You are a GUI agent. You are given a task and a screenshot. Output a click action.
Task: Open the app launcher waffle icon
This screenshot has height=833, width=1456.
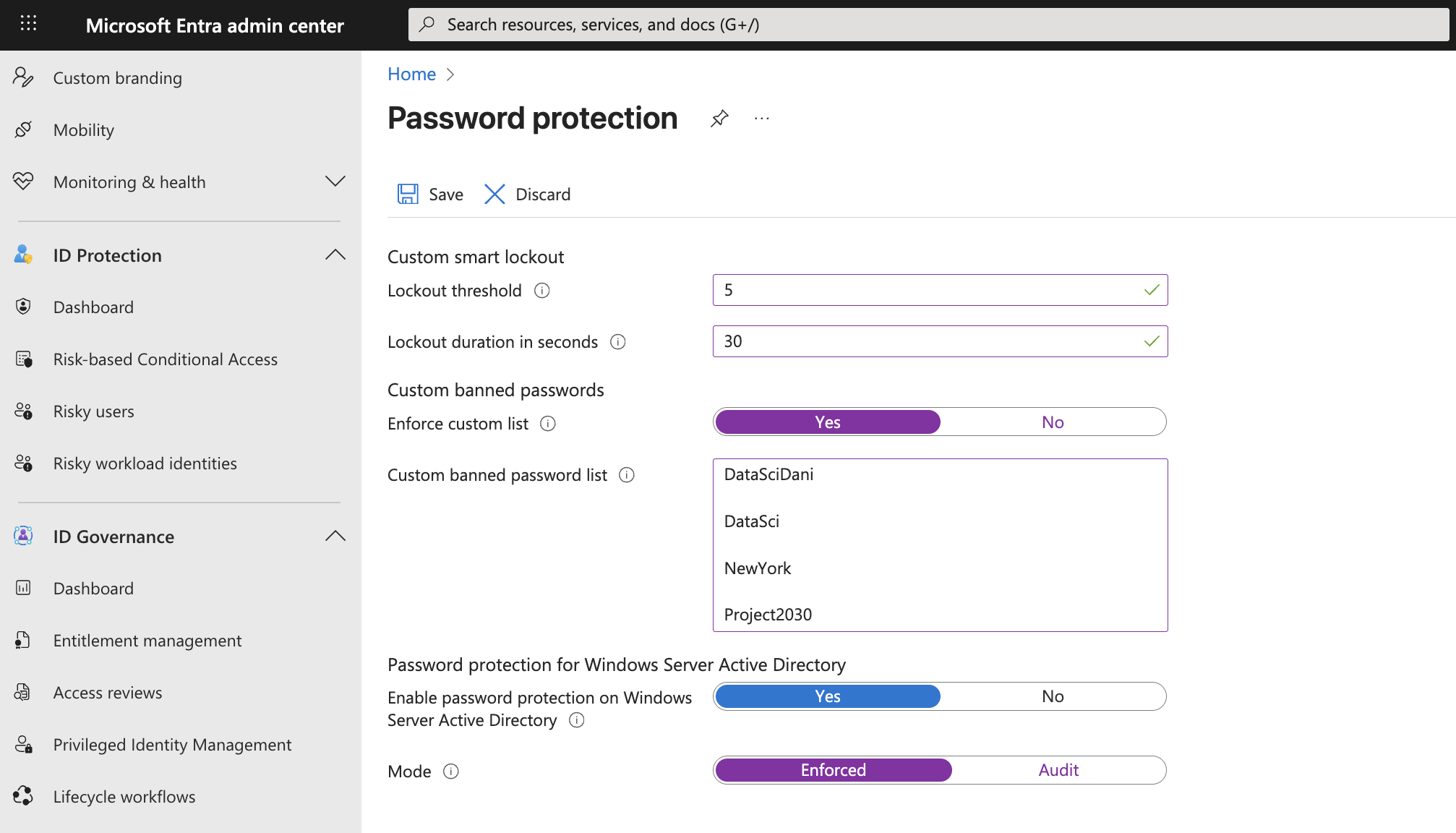click(x=28, y=24)
